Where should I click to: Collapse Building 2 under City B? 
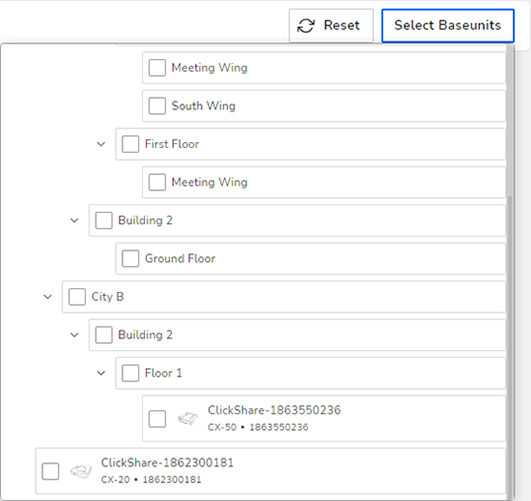[74, 335]
